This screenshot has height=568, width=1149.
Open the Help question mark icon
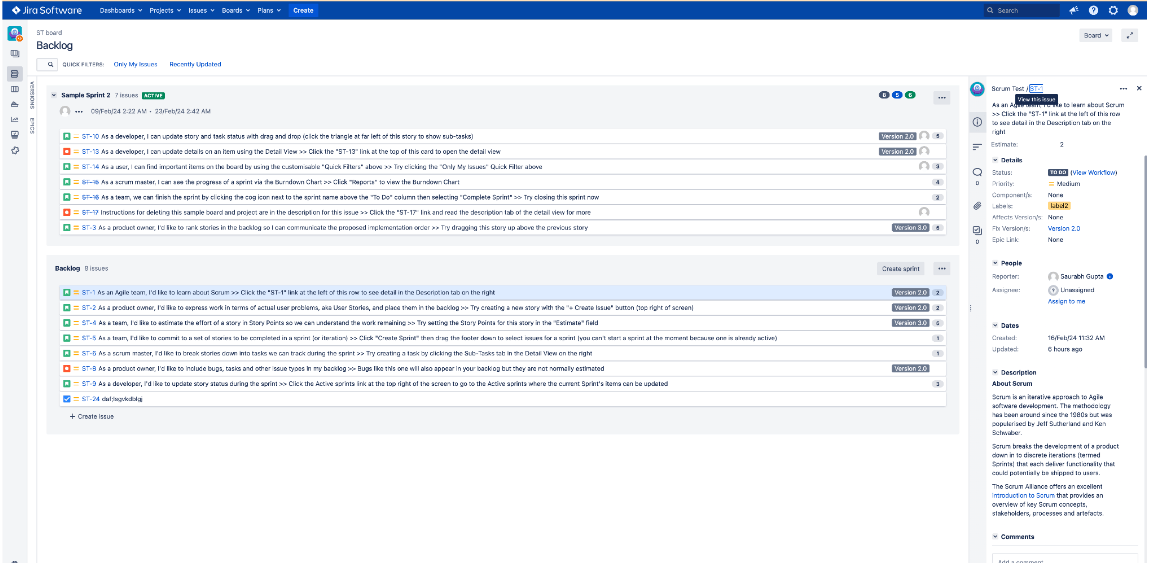pyautogui.click(x=1093, y=10)
